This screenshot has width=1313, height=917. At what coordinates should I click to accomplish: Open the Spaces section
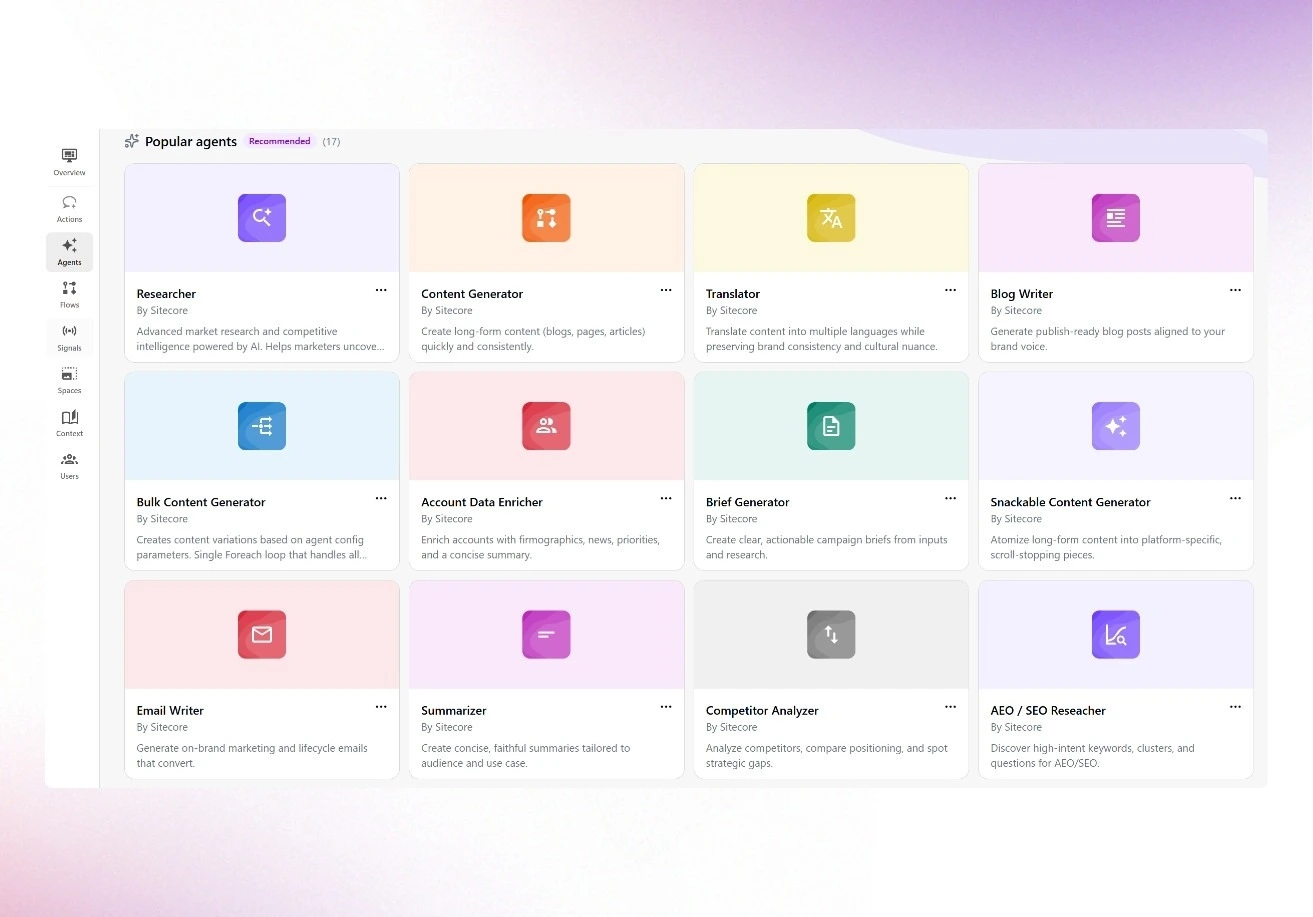pyautogui.click(x=69, y=380)
